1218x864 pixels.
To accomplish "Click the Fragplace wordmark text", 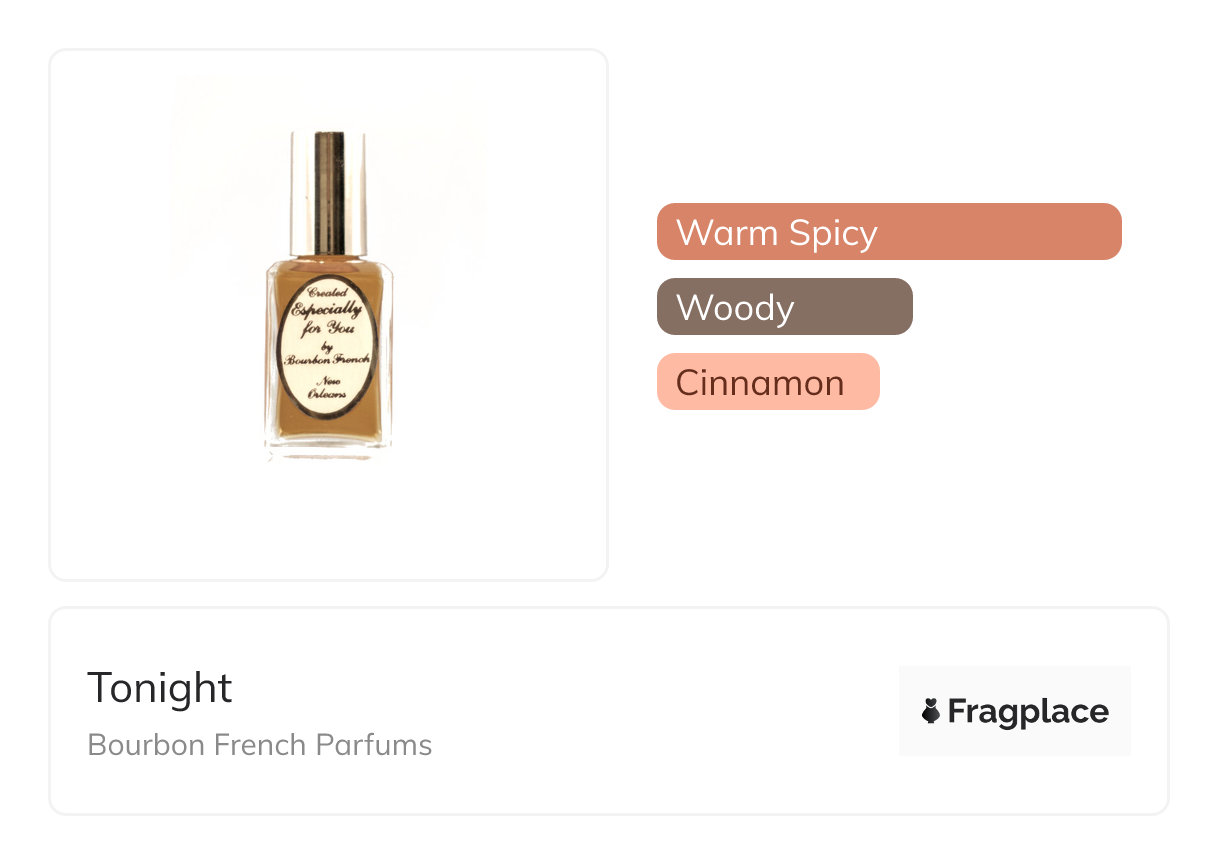I will coord(1027,711).
